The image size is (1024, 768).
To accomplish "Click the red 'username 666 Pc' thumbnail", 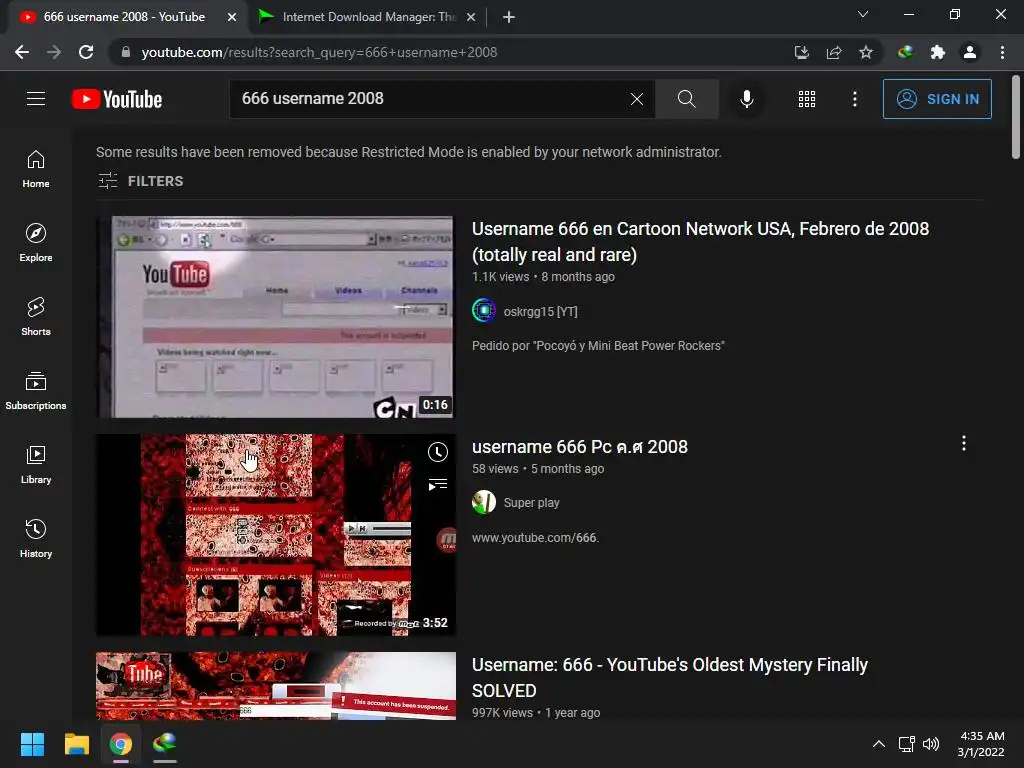I will tap(276, 535).
